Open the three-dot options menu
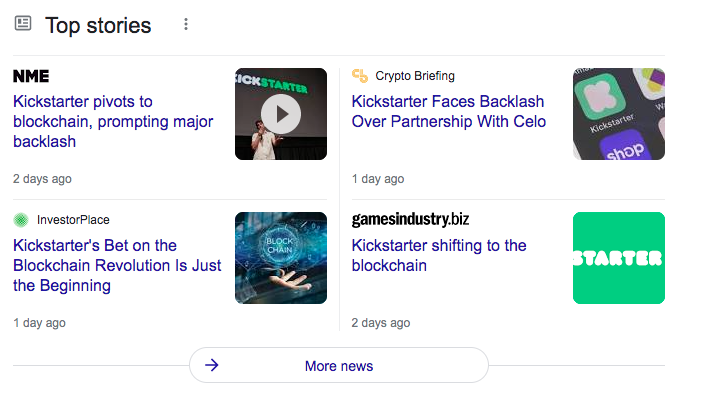 coord(186,24)
